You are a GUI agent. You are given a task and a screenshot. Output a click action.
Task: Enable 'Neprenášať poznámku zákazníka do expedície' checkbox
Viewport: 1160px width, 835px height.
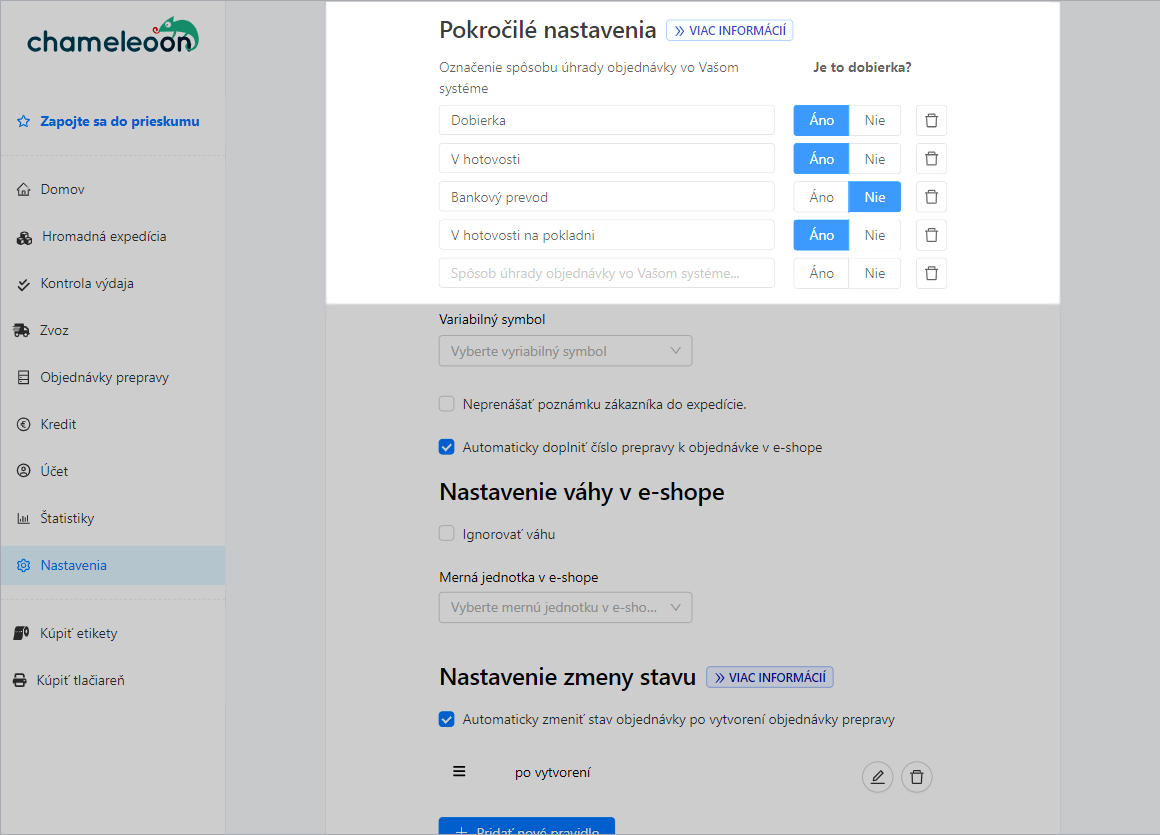click(447, 404)
